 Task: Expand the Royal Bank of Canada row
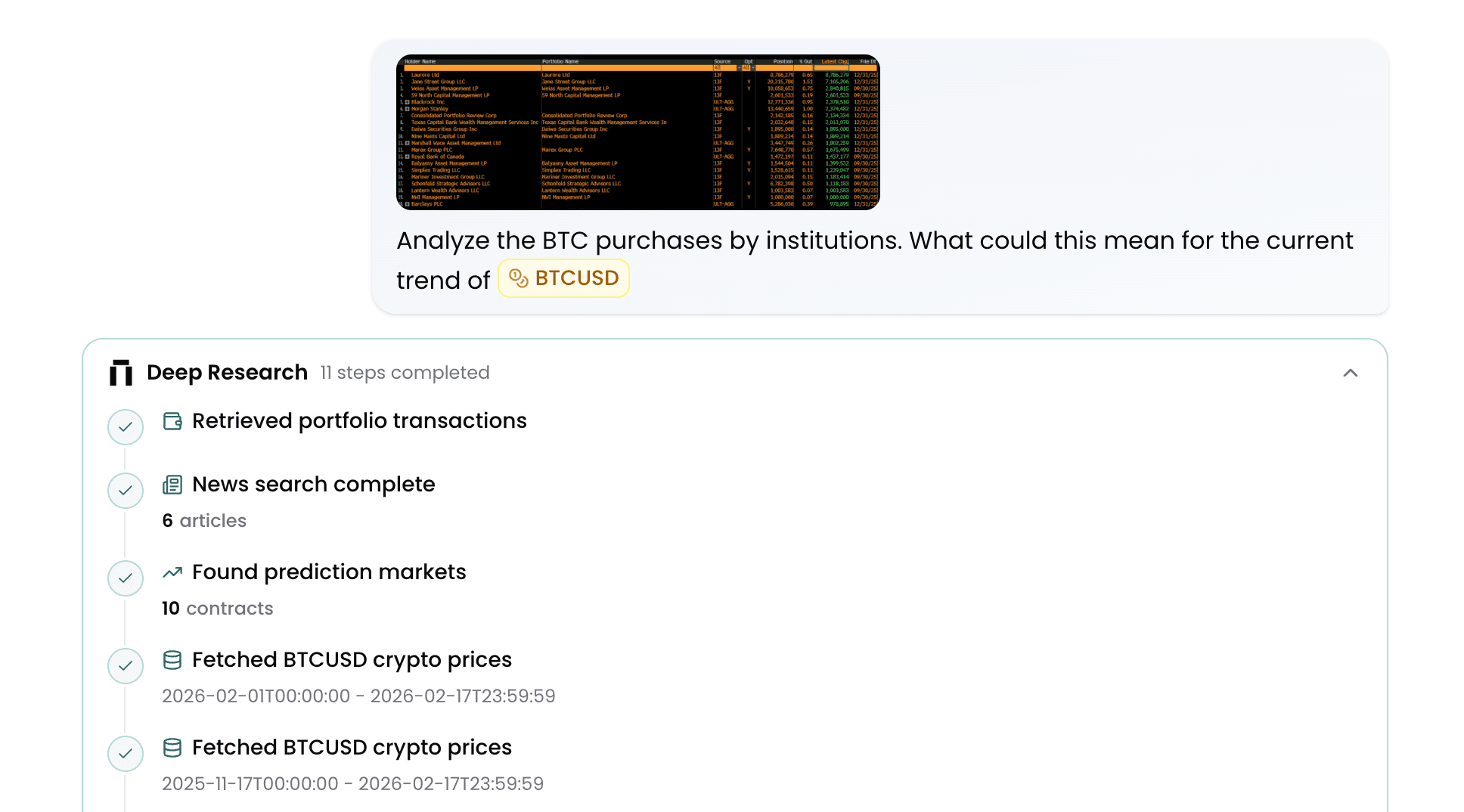click(407, 157)
